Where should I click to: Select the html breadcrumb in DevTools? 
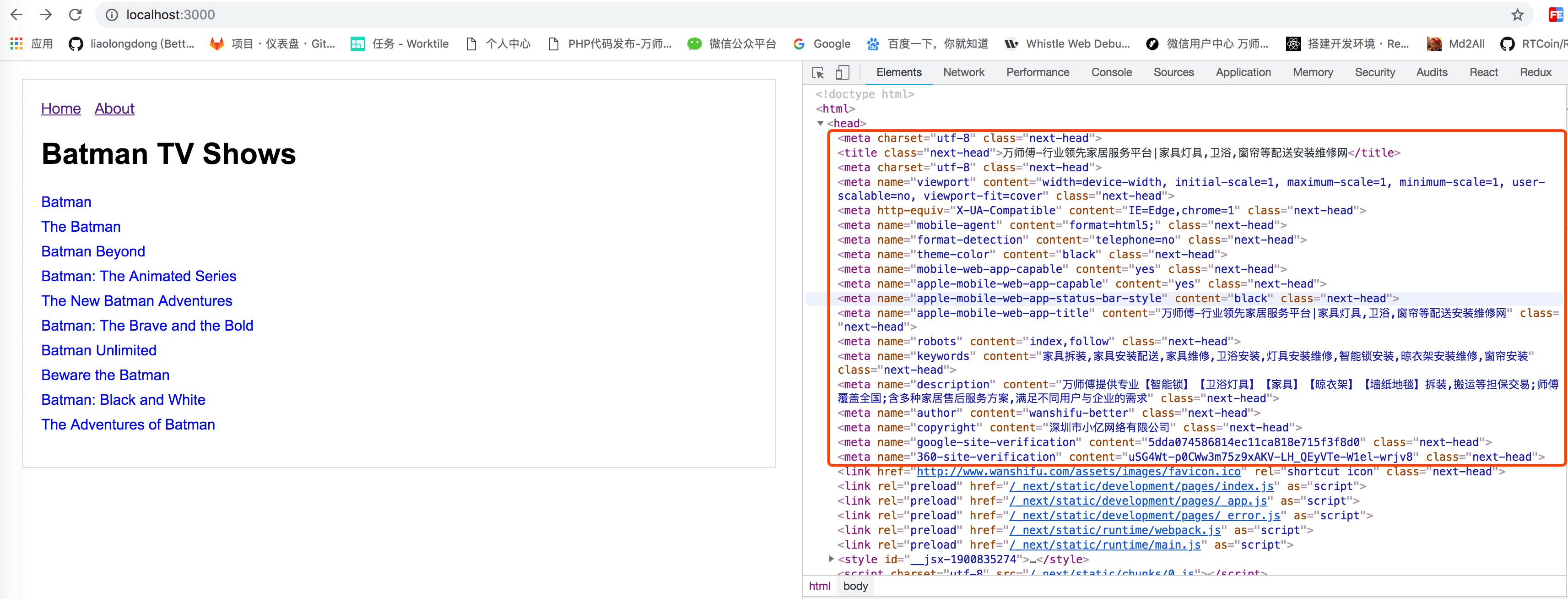tap(819, 586)
